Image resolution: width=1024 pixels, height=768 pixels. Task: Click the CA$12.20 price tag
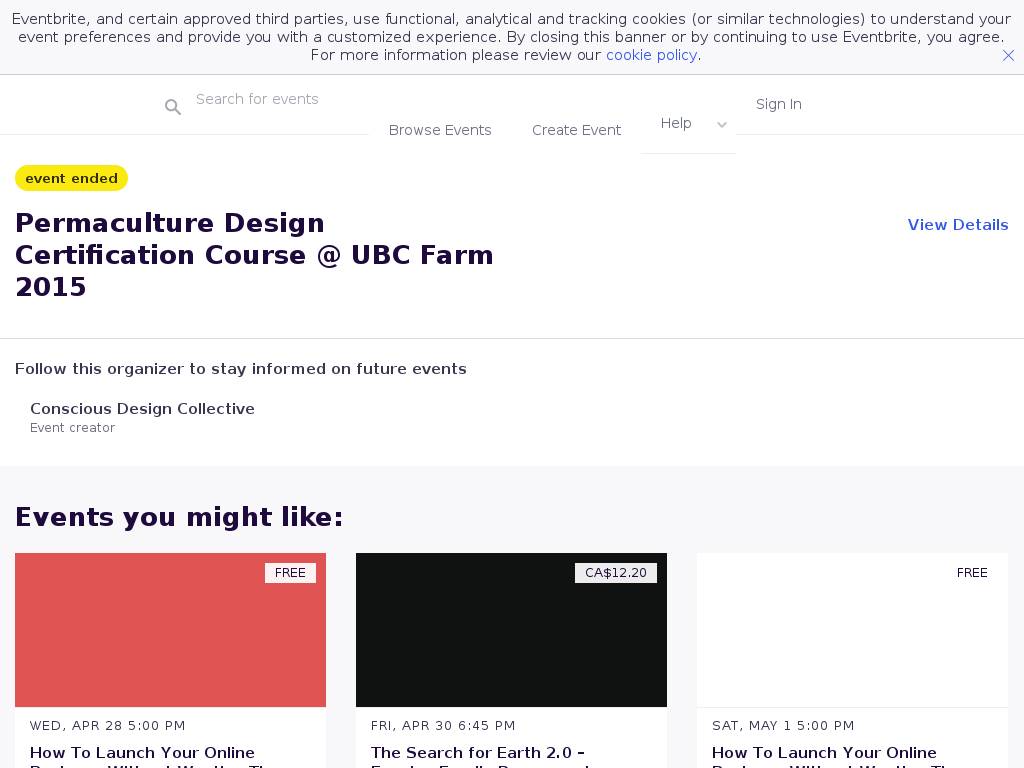tap(615, 573)
